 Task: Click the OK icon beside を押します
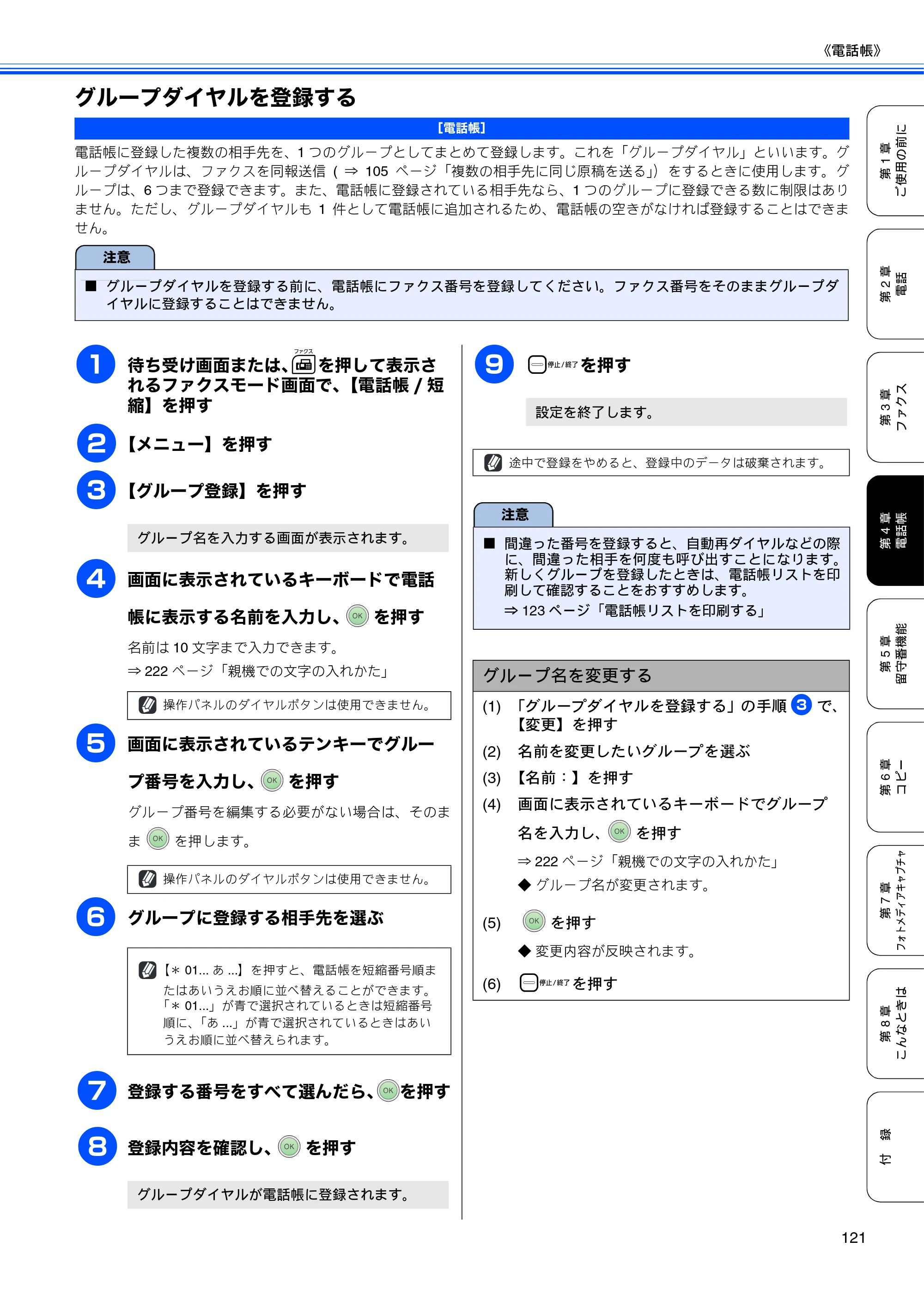tap(158, 839)
